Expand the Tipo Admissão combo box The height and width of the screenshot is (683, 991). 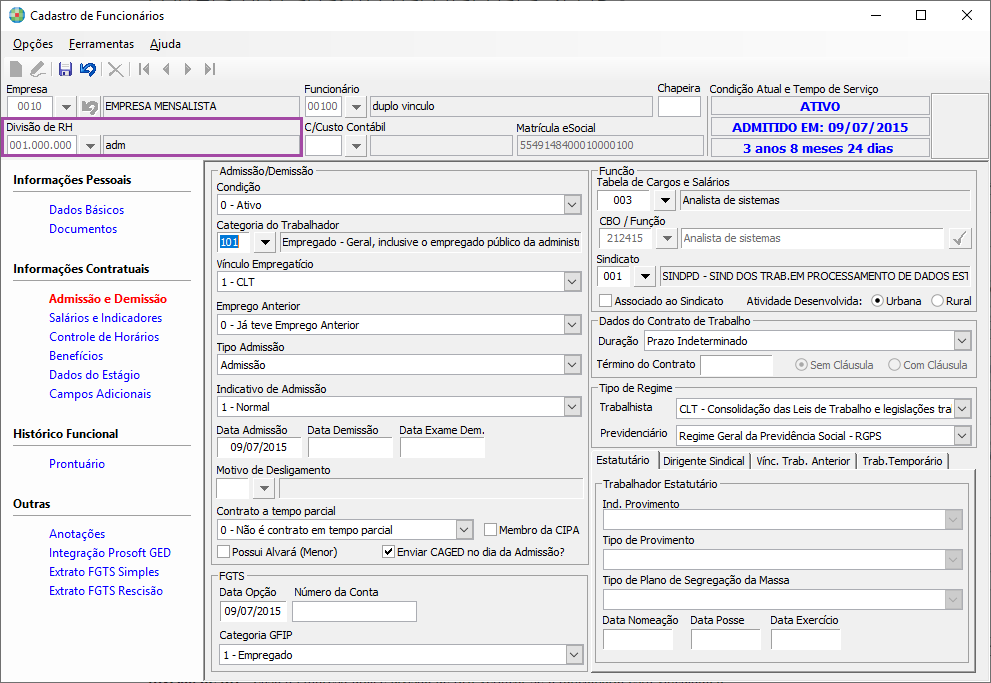click(572, 365)
